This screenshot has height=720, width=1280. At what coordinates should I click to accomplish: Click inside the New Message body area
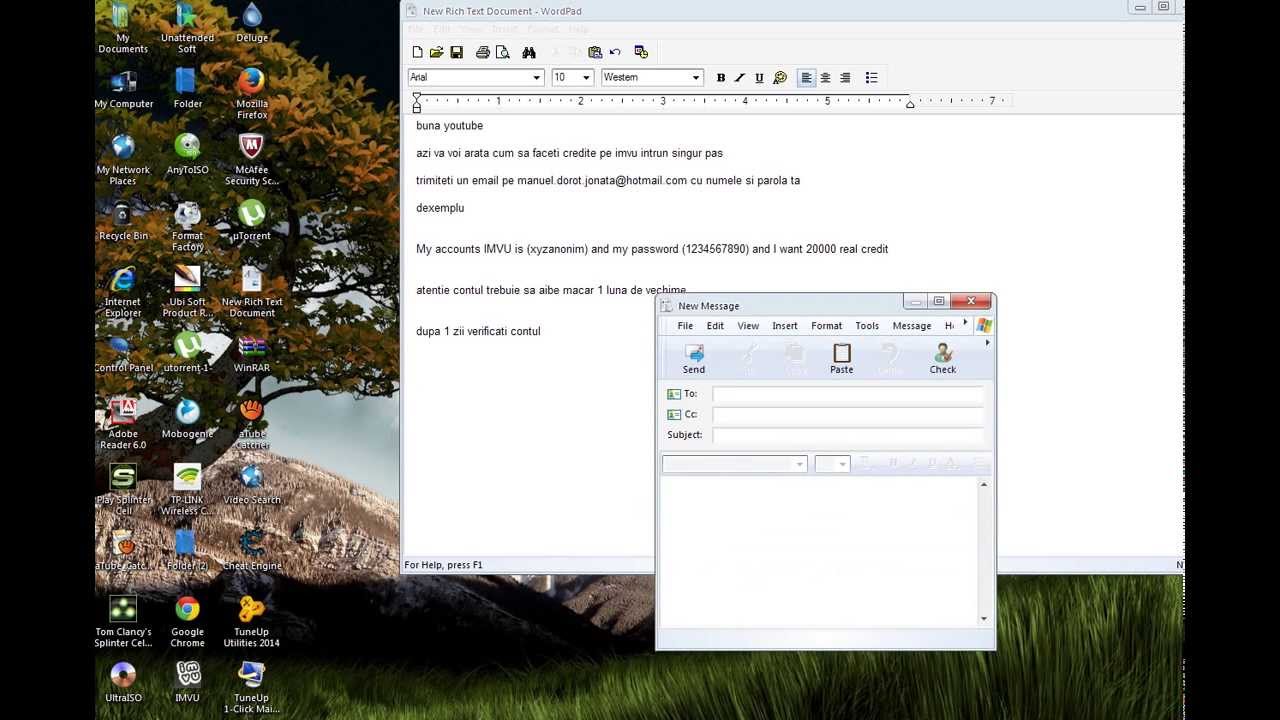pyautogui.click(x=819, y=552)
